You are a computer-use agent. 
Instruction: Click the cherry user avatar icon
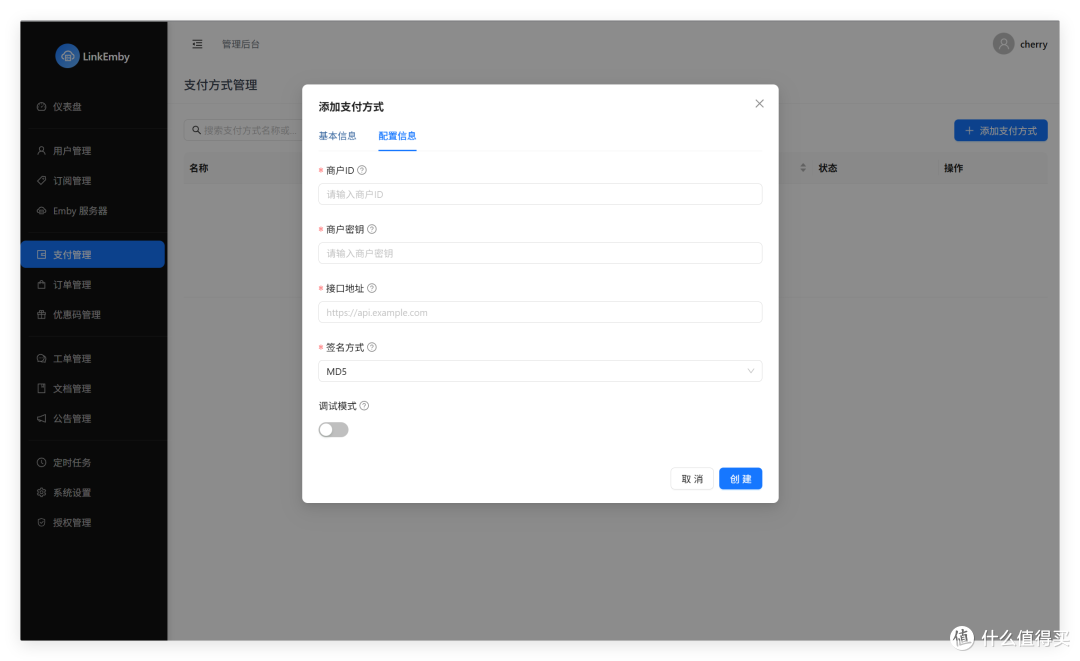coord(1004,44)
